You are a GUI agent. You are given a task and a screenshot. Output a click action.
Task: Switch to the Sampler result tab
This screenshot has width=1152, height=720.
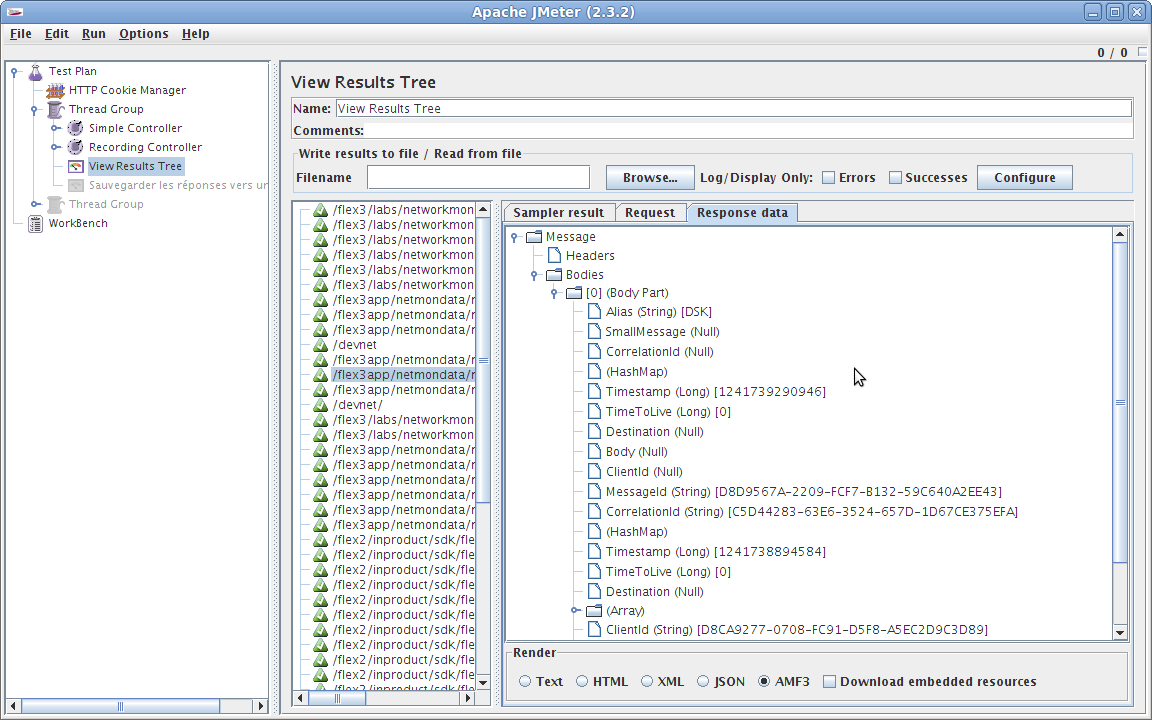pyautogui.click(x=558, y=212)
